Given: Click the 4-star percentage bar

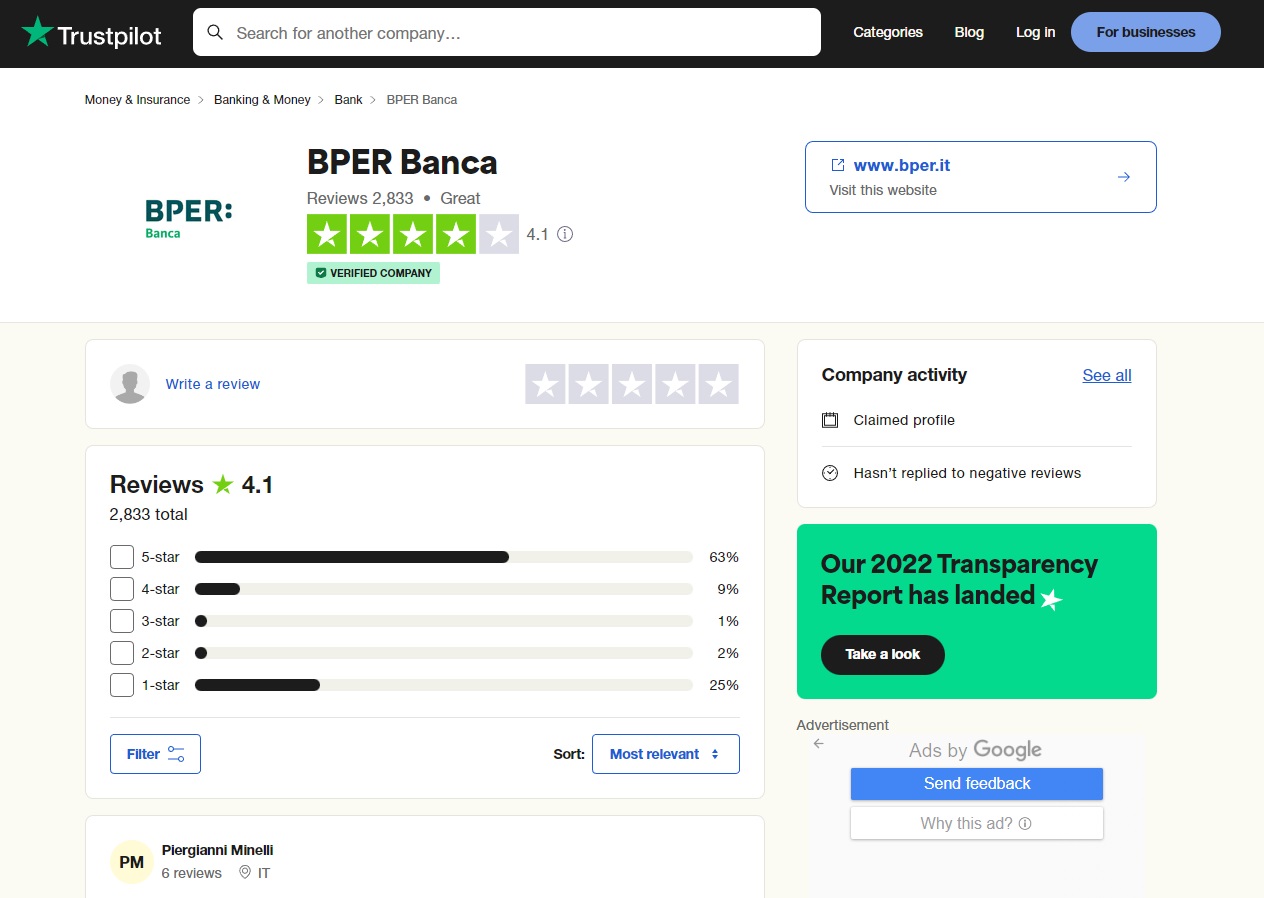Looking at the screenshot, I should coord(444,589).
